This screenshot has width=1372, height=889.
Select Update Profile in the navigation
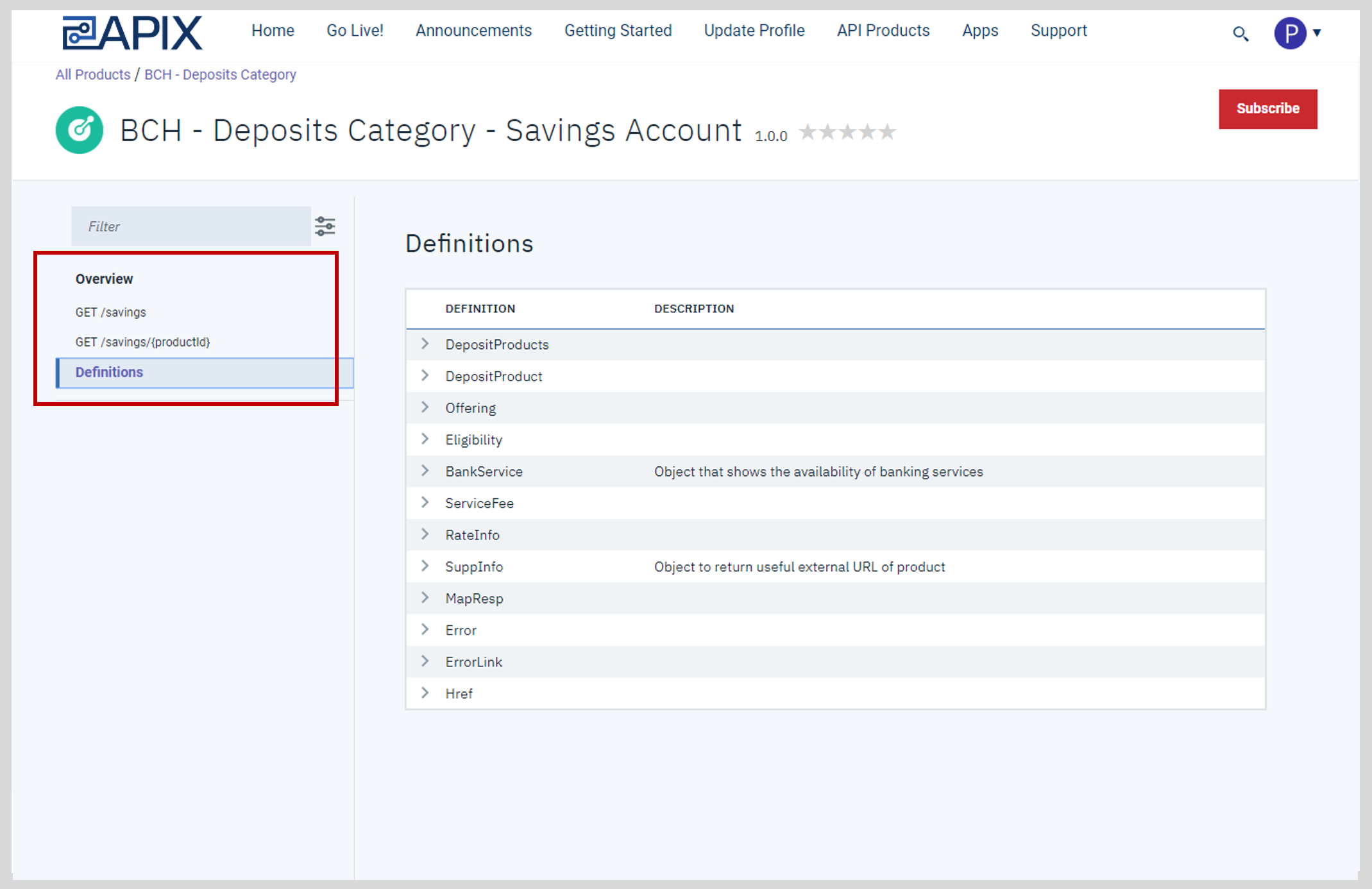click(754, 30)
